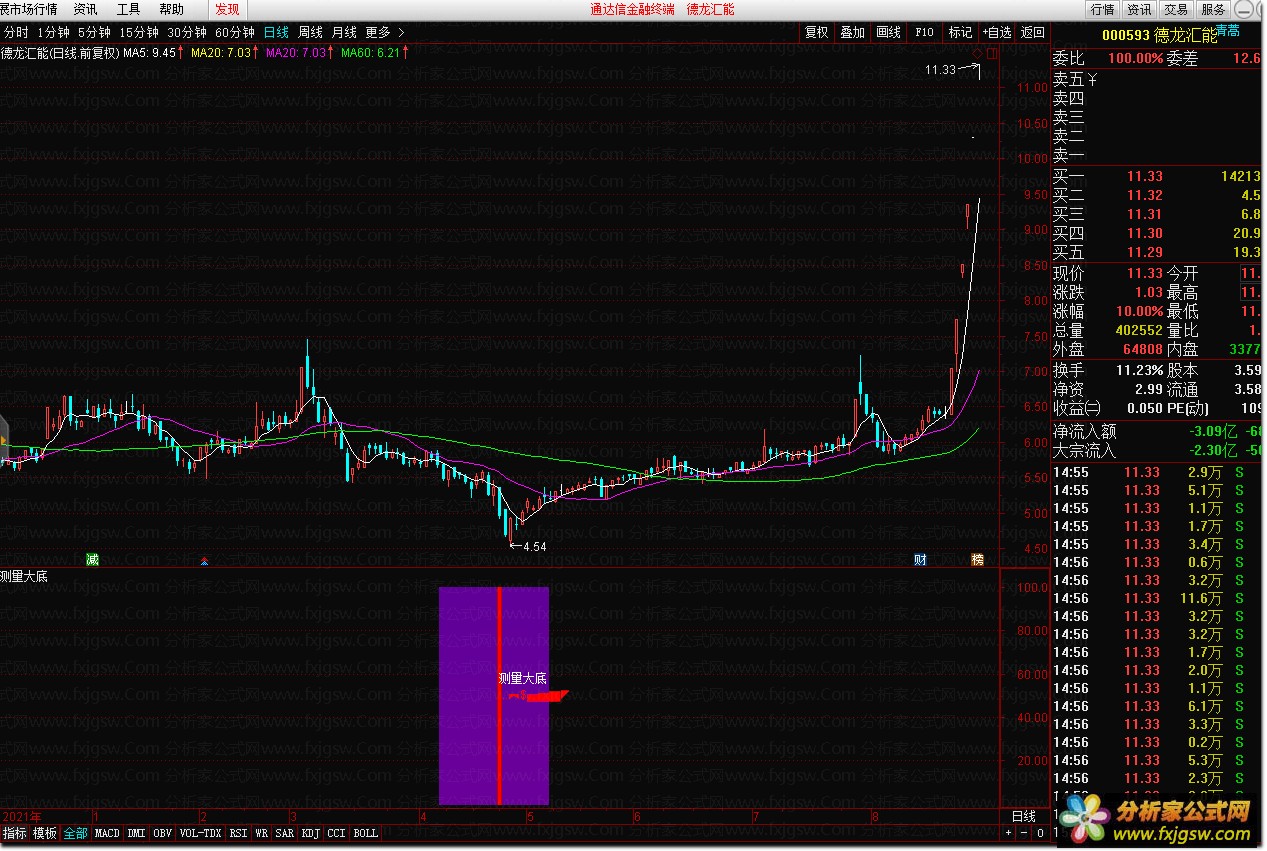1267x851 pixels.
Task: Click the 榜 ranking marker icon
Action: pyautogui.click(x=978, y=559)
